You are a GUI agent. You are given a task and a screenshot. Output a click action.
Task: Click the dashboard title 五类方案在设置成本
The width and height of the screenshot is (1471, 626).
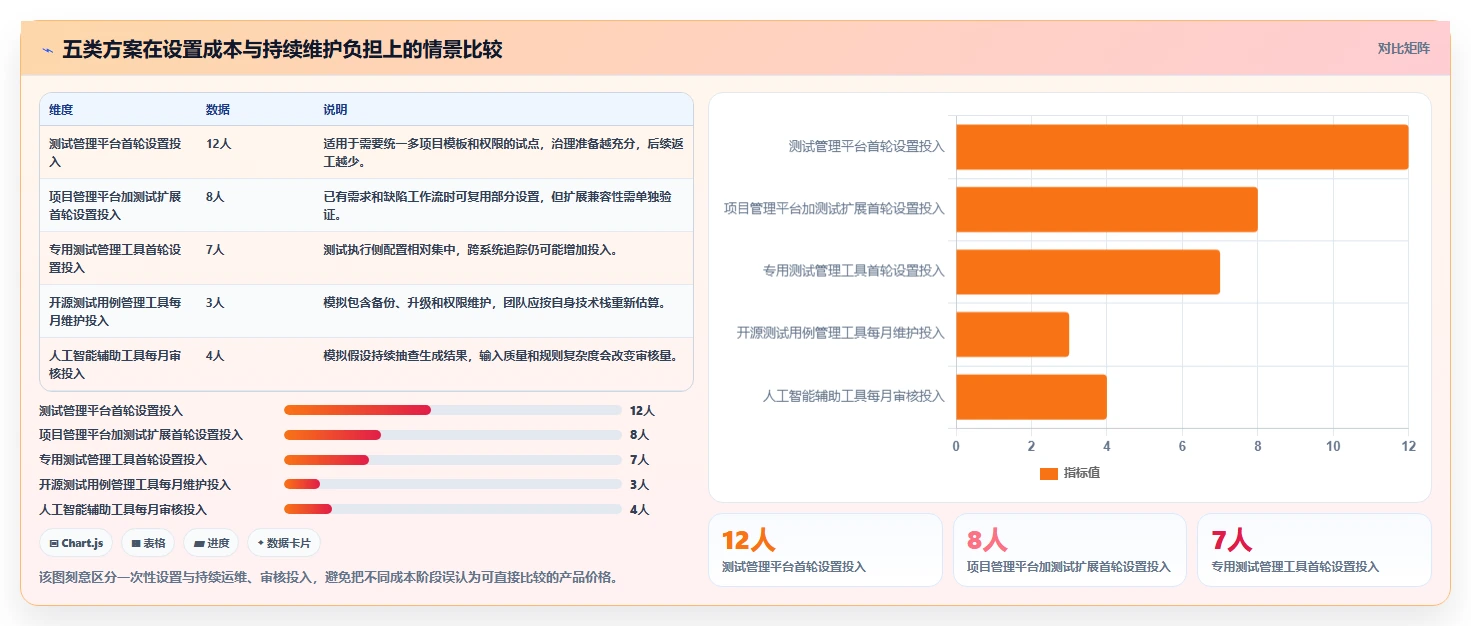point(282,49)
